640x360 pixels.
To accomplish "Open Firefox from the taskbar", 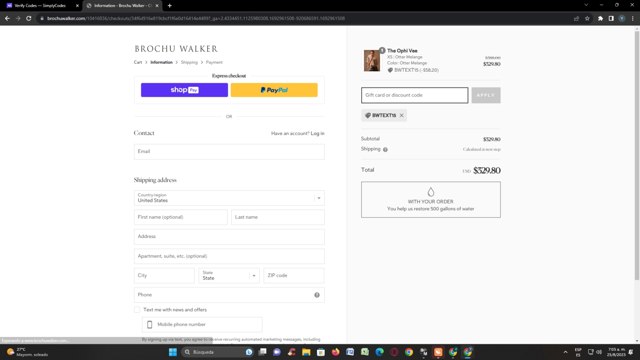I will pyautogui.click(x=336, y=352).
